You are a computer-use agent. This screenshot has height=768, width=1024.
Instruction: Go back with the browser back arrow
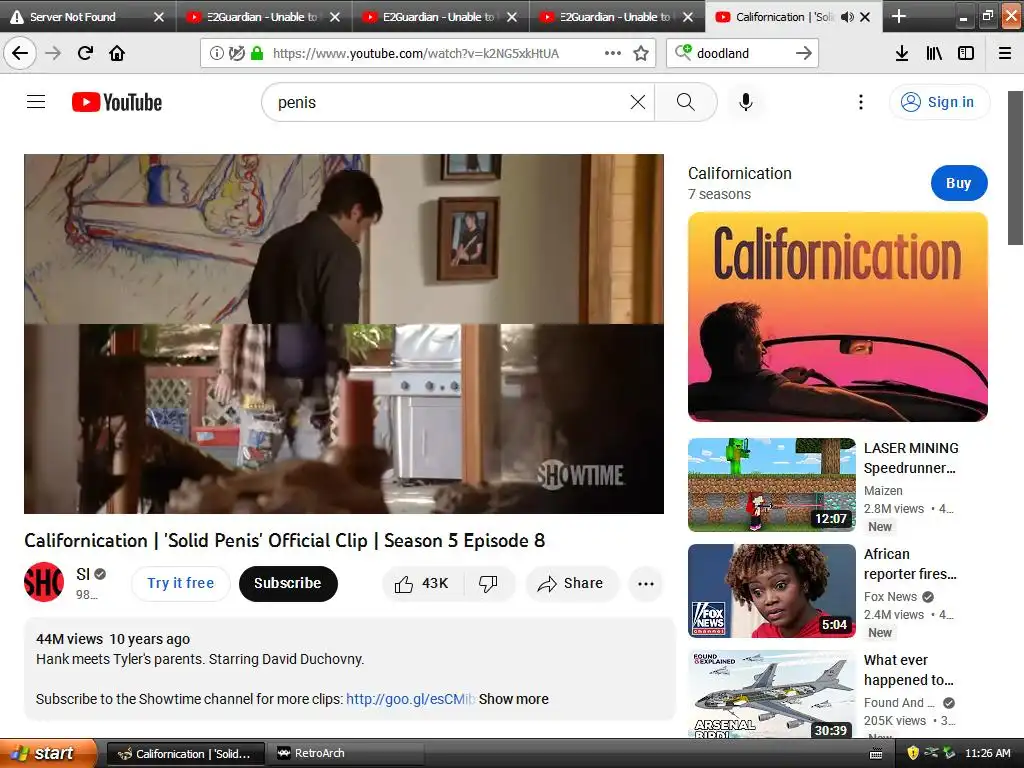click(x=20, y=53)
